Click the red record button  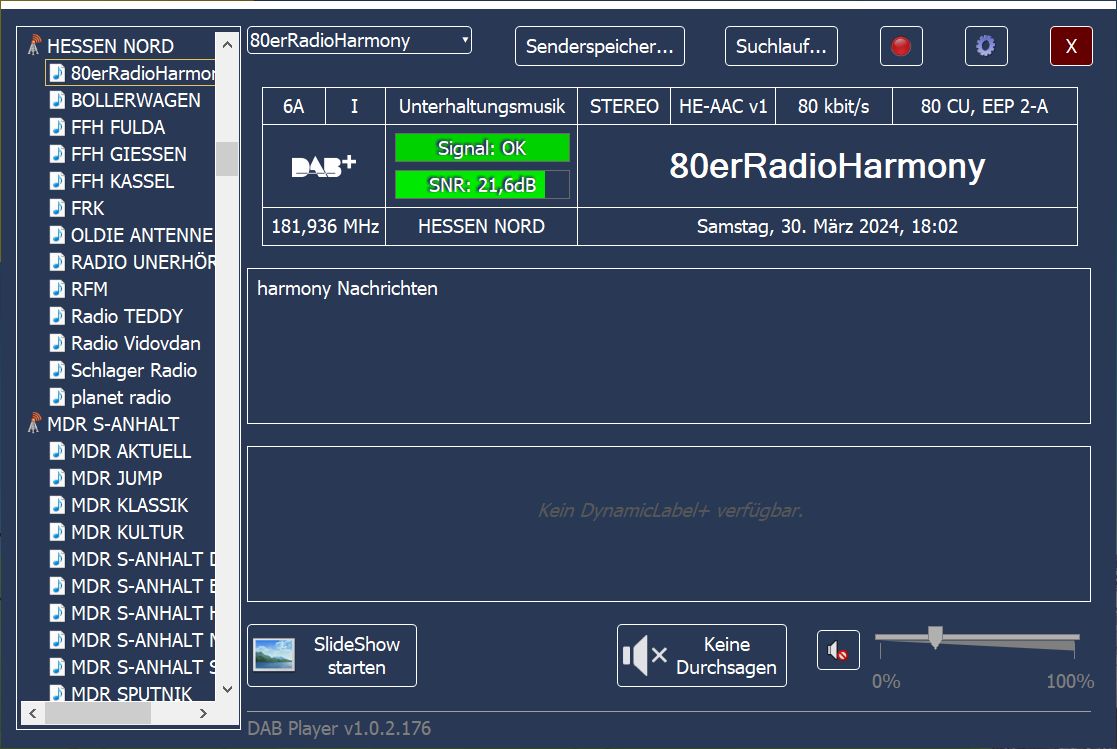tap(901, 46)
